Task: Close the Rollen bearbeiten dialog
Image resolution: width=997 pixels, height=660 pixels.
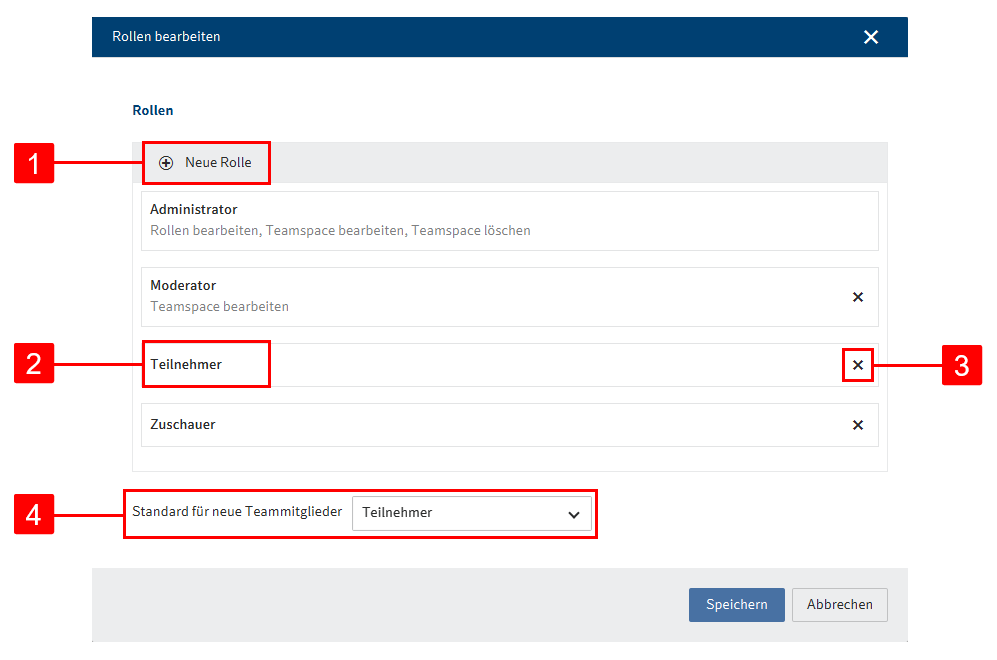Action: tap(870, 37)
